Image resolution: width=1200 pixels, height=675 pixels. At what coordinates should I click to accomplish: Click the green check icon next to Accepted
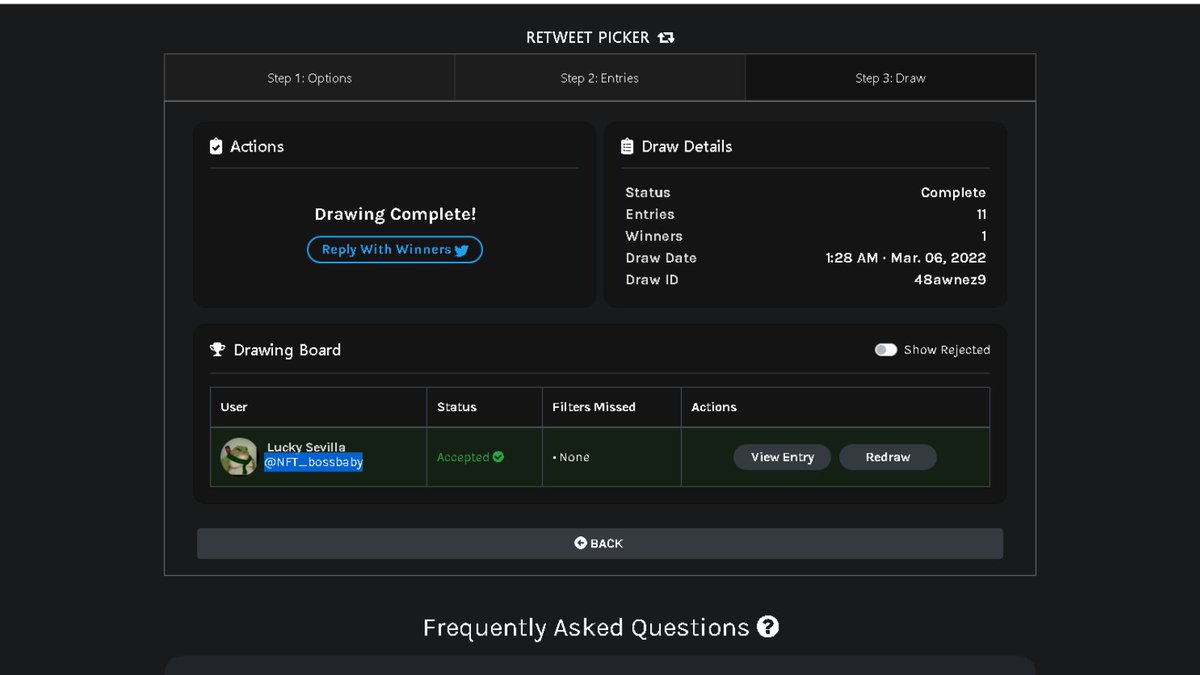click(498, 457)
